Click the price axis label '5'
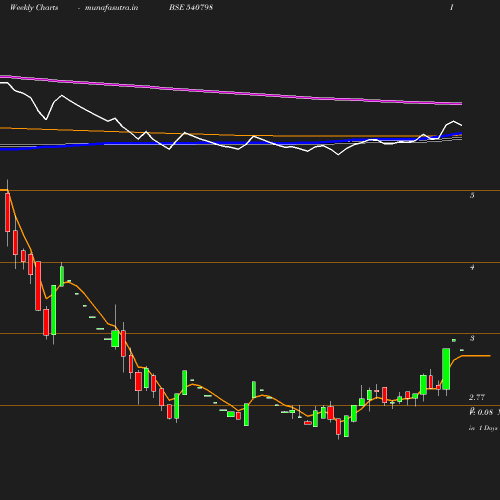Viewport: 500px width, 500px height. pyautogui.click(x=472, y=195)
